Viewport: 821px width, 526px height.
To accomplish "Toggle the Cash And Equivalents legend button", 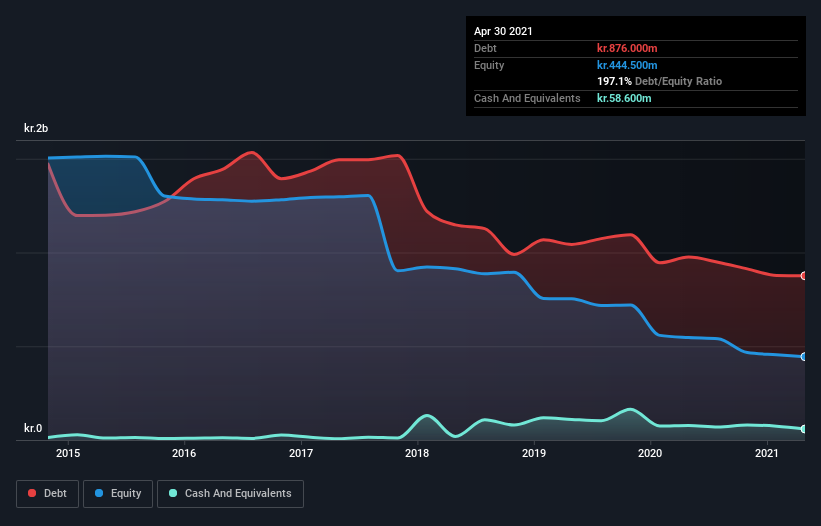I will point(230,494).
